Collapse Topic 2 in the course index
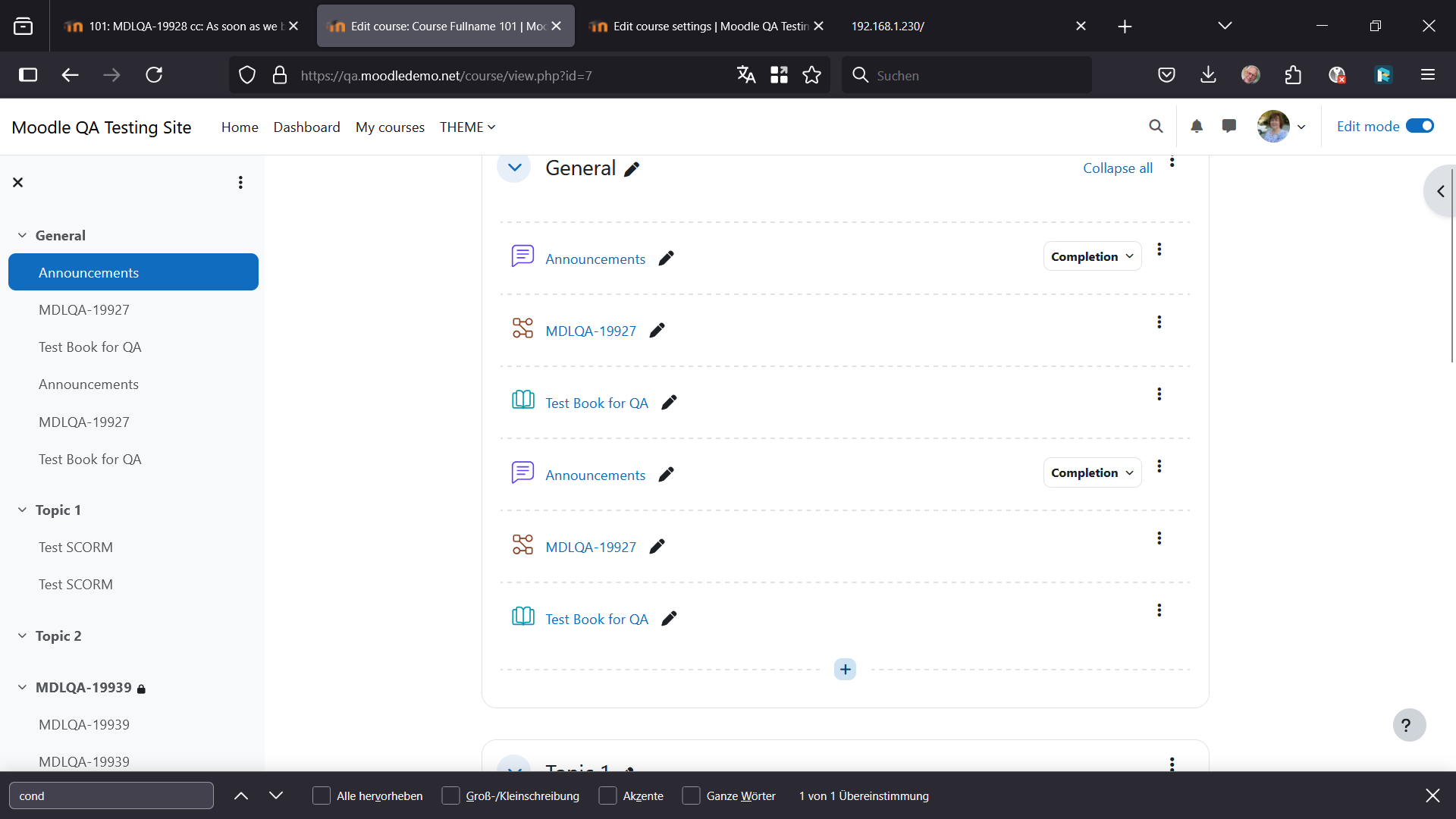 pos(22,636)
